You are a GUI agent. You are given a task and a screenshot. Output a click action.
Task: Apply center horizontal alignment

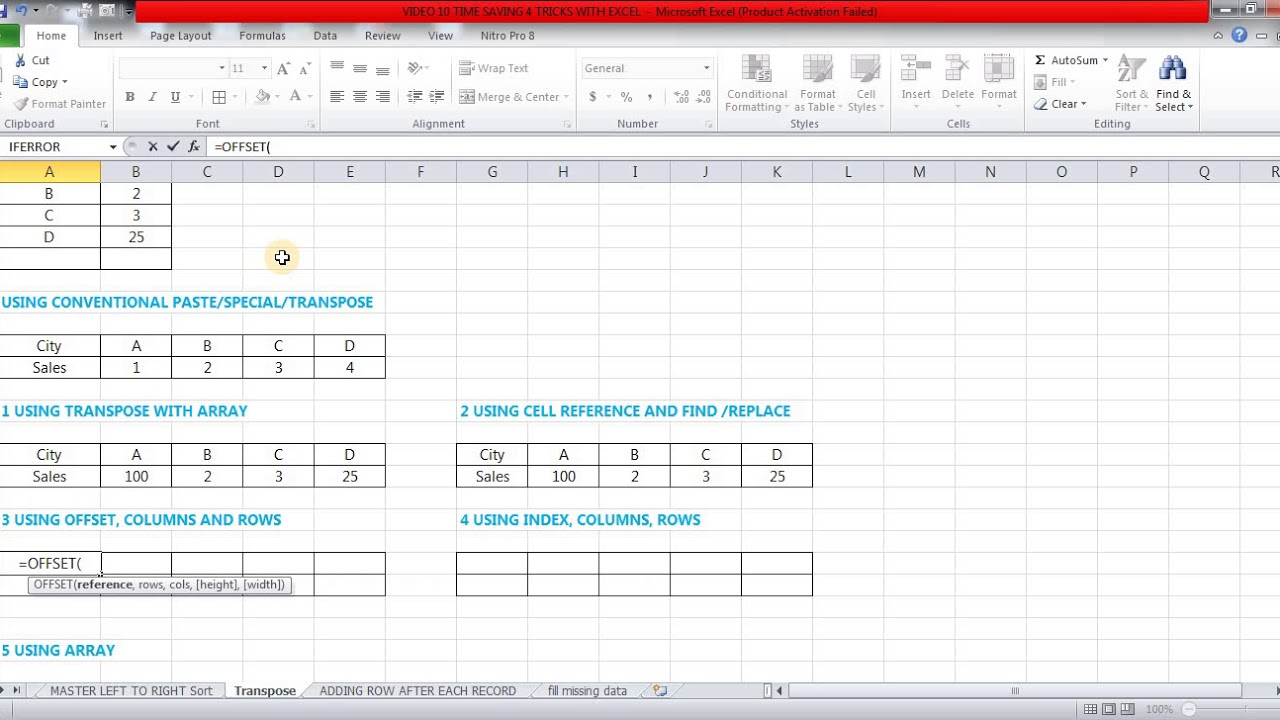359,97
